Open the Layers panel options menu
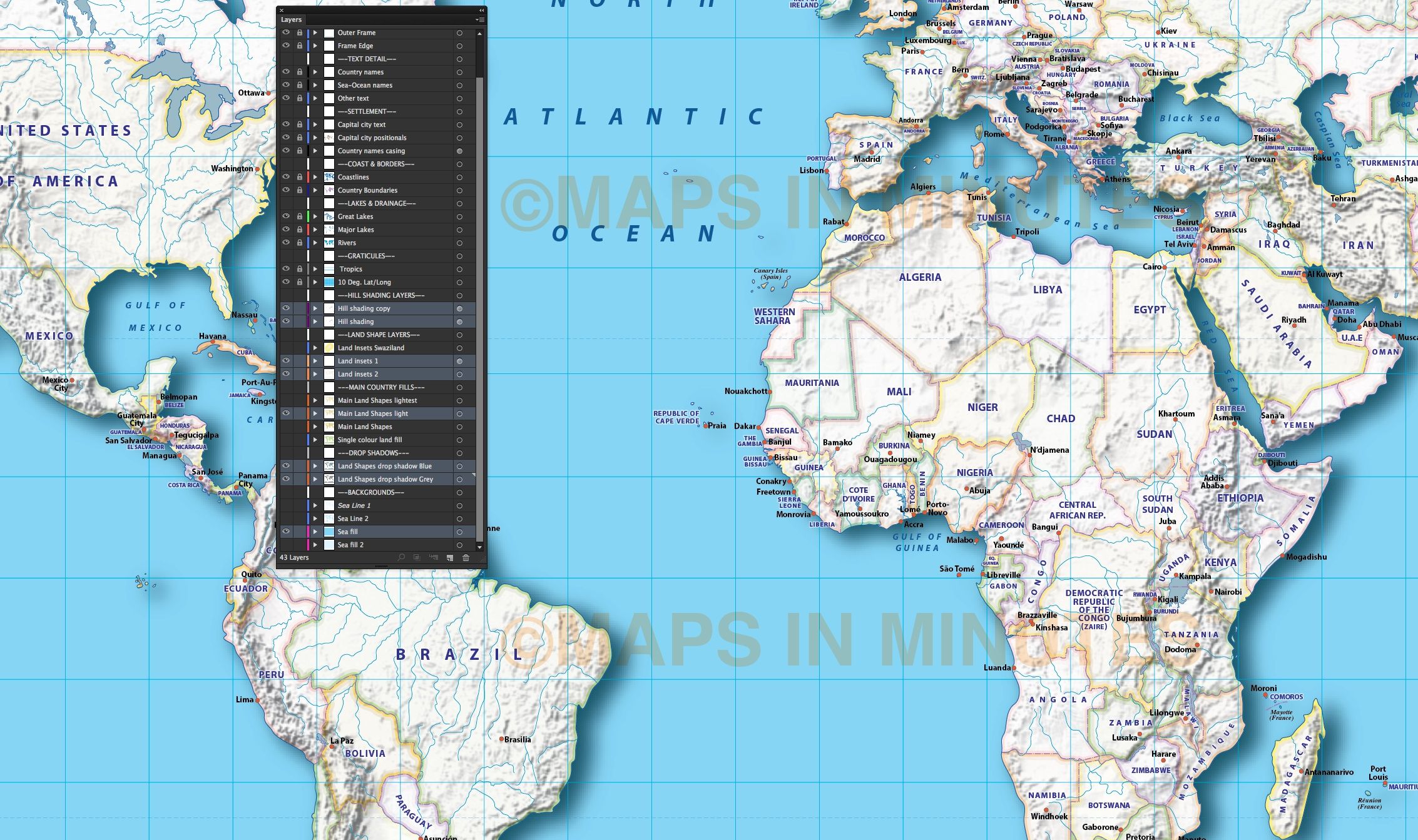The width and height of the screenshot is (1418, 840). (x=480, y=19)
